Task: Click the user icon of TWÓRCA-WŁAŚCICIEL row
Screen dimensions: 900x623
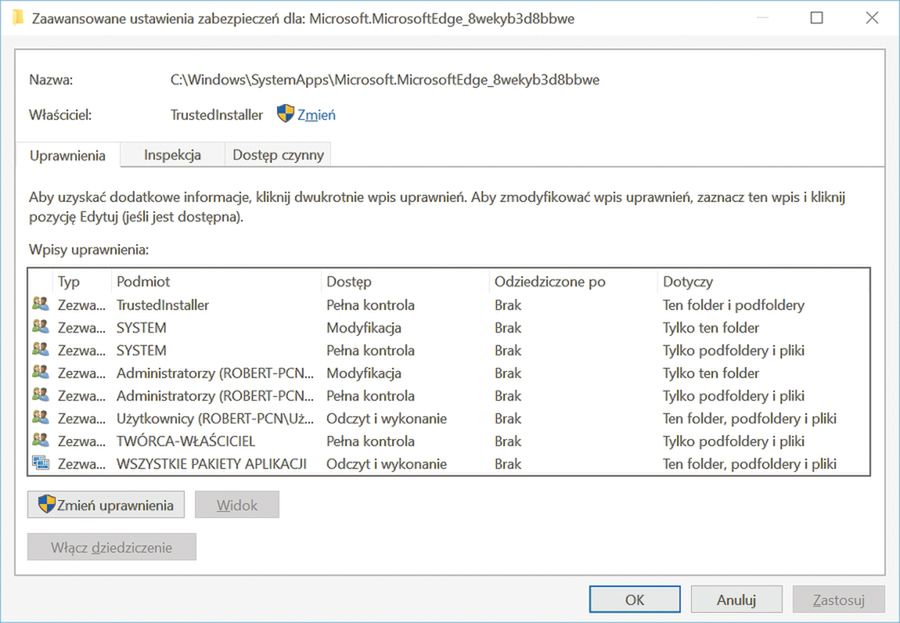Action: [40, 440]
